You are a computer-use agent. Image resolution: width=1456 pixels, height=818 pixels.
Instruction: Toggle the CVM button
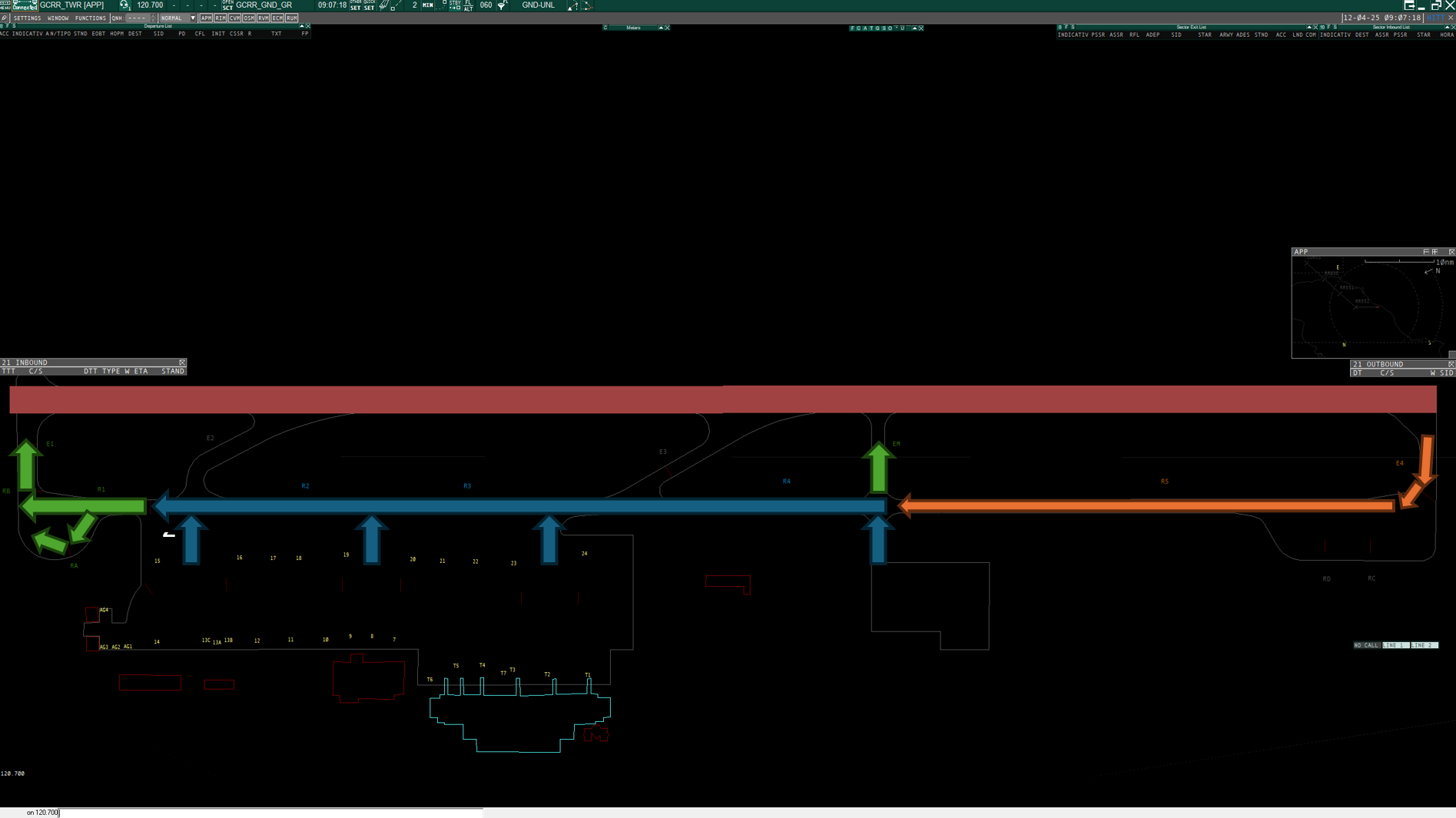coord(234,18)
